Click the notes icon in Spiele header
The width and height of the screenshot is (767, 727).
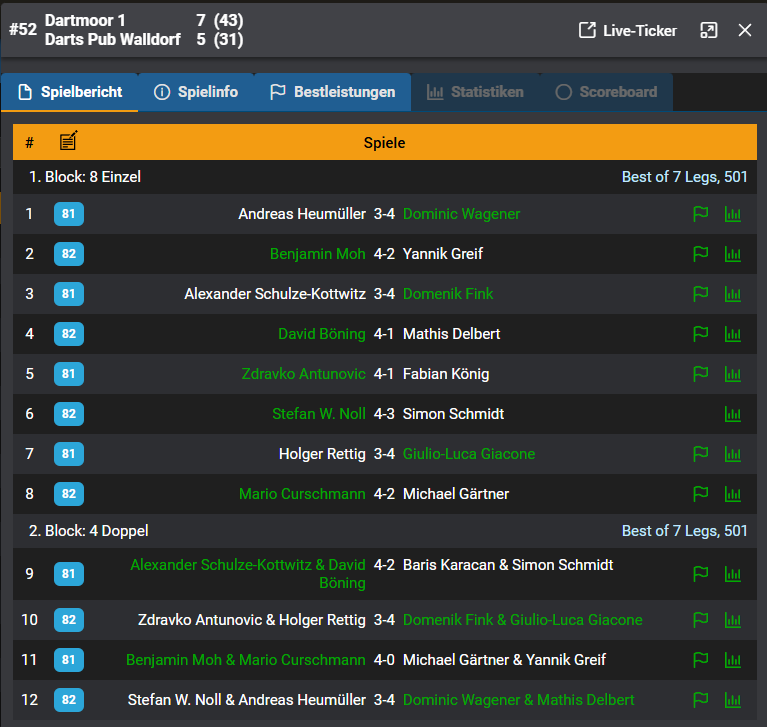point(68,142)
